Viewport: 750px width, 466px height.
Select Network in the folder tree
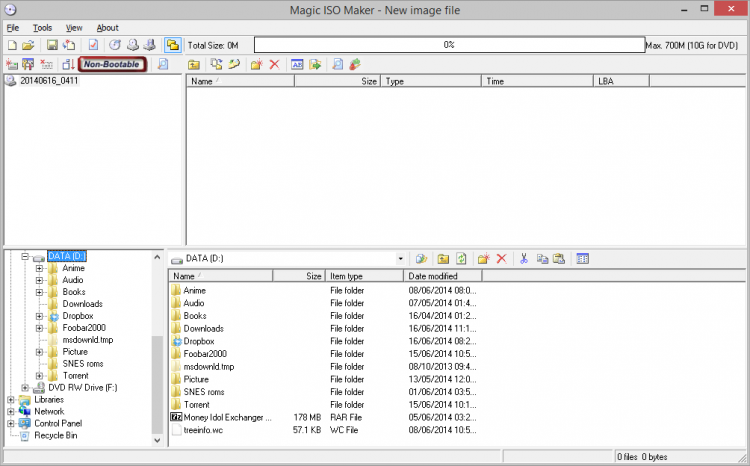[x=49, y=411]
